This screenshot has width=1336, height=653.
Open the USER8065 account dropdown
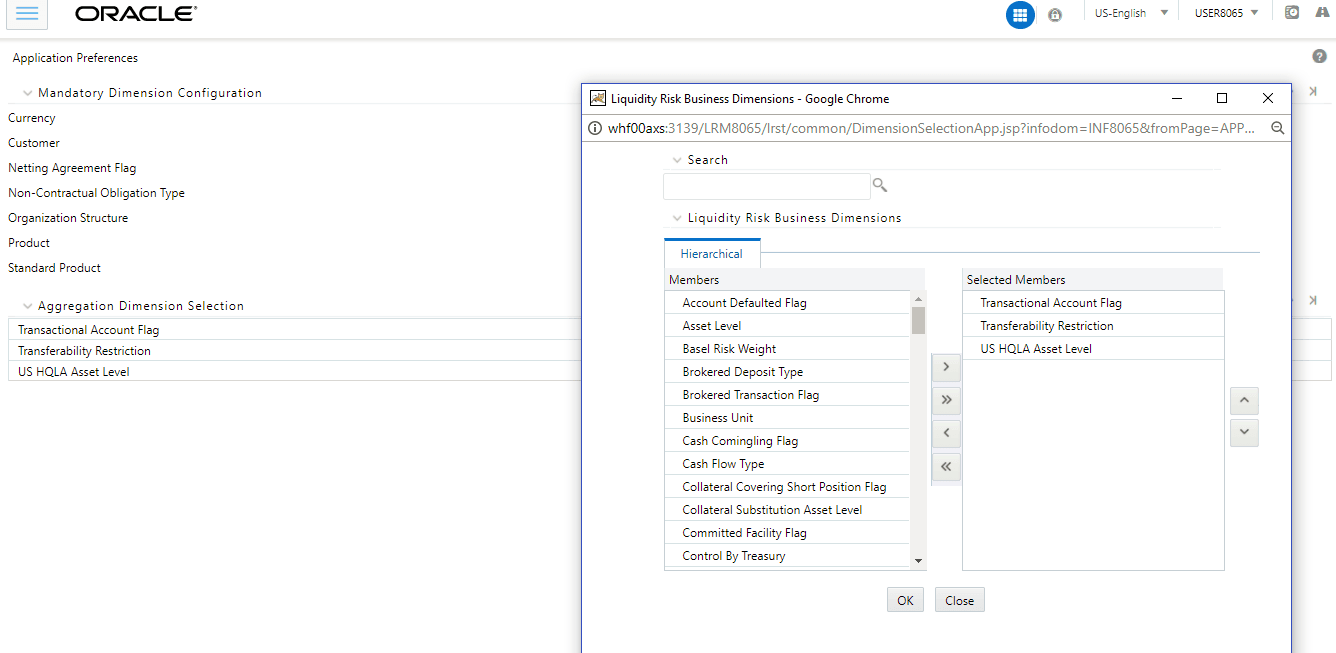[1226, 13]
